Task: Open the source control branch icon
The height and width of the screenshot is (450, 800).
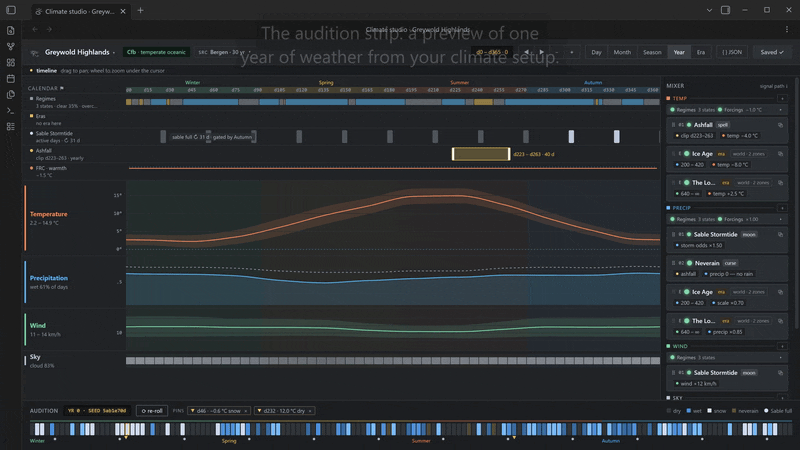Action: pyautogui.click(x=11, y=46)
